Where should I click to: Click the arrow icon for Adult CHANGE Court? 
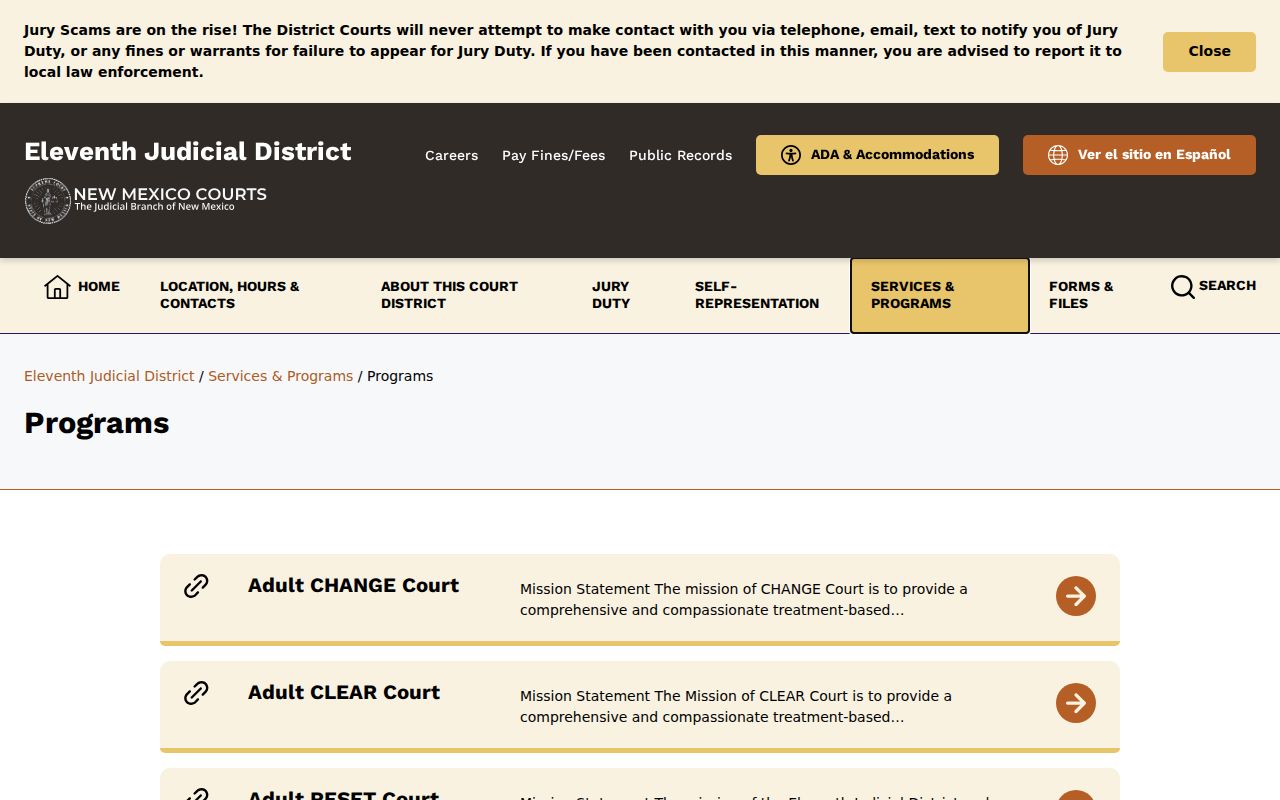tap(1076, 596)
